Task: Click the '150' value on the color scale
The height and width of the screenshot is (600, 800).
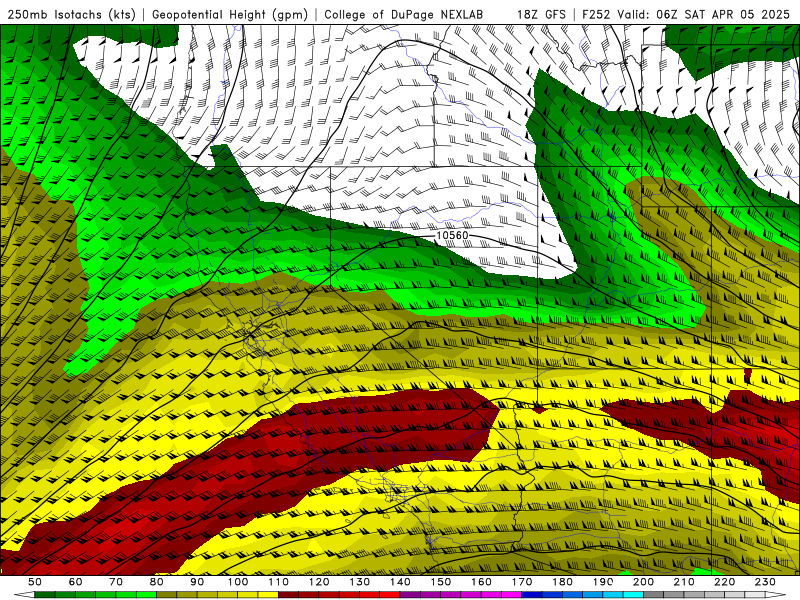Action: (x=440, y=582)
